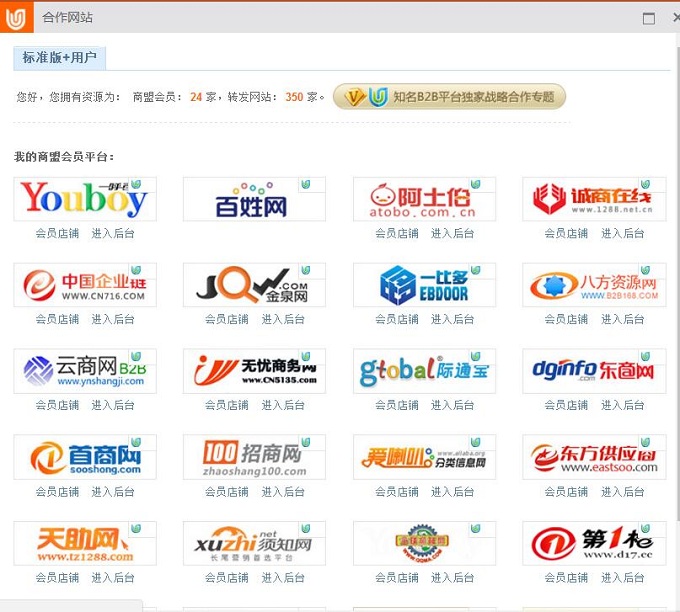
Task: Click the Youboy platform logo
Action: pyautogui.click(x=85, y=199)
